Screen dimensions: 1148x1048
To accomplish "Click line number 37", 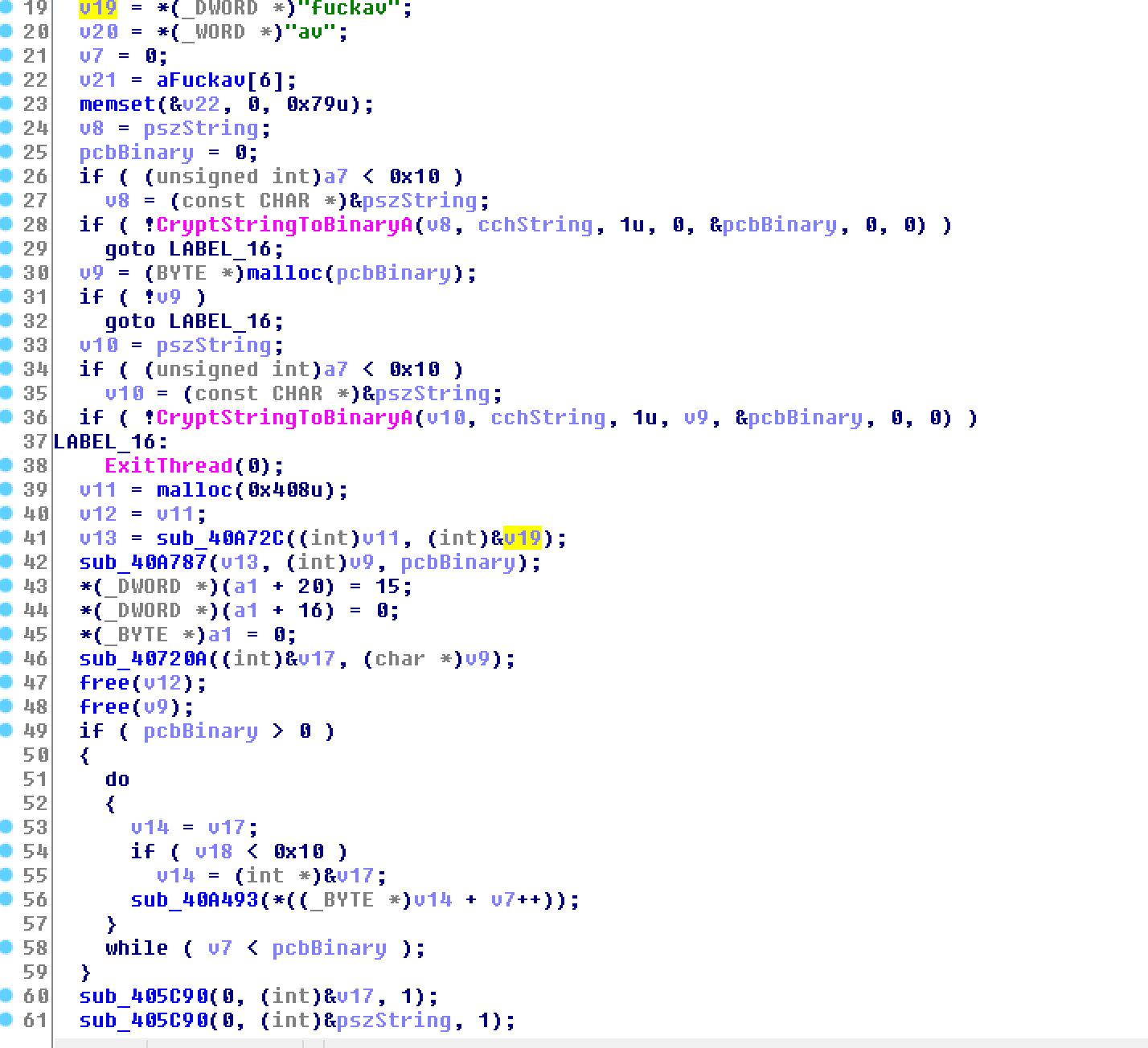I will [x=36, y=442].
